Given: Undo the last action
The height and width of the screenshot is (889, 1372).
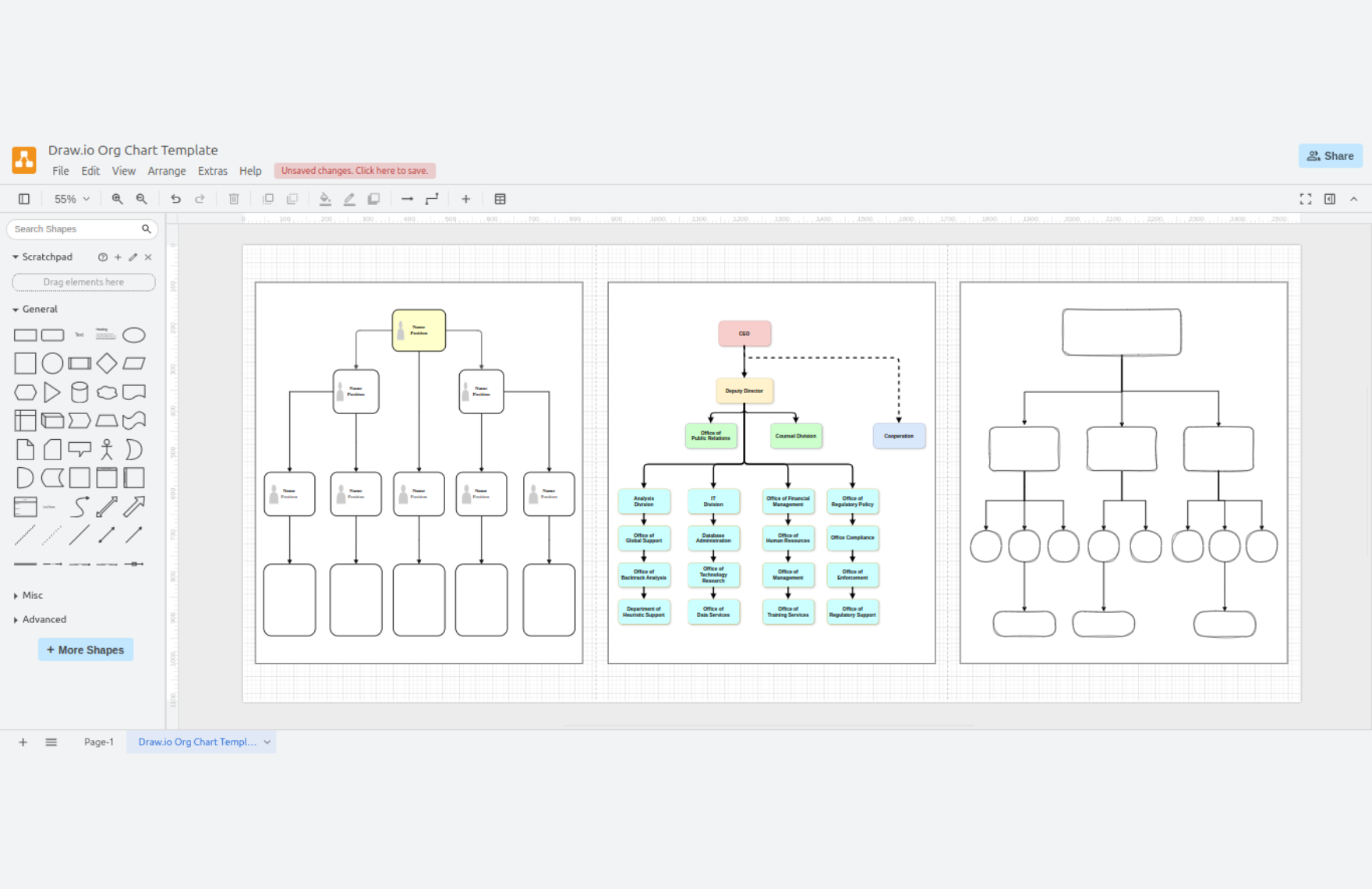Looking at the screenshot, I should [175, 199].
